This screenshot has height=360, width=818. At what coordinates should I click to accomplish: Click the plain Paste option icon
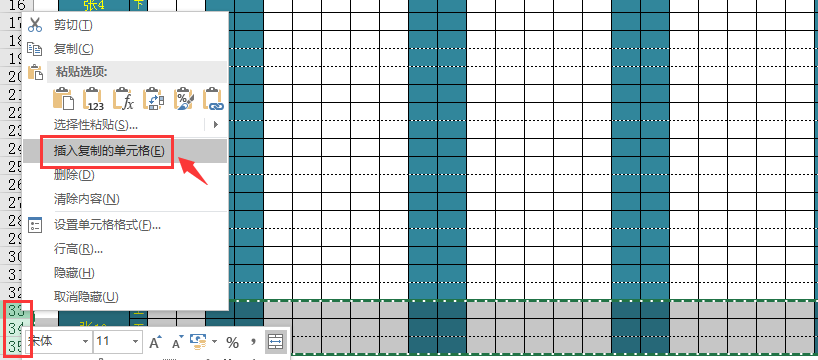[x=64, y=98]
